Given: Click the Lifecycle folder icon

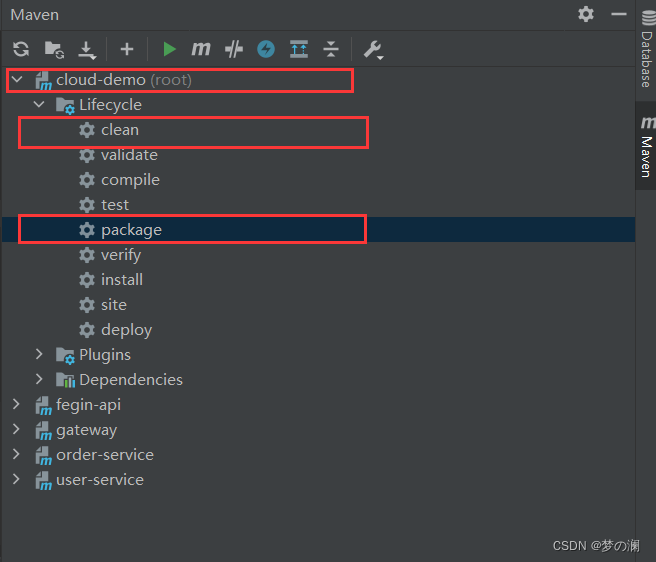Looking at the screenshot, I should pos(65,105).
